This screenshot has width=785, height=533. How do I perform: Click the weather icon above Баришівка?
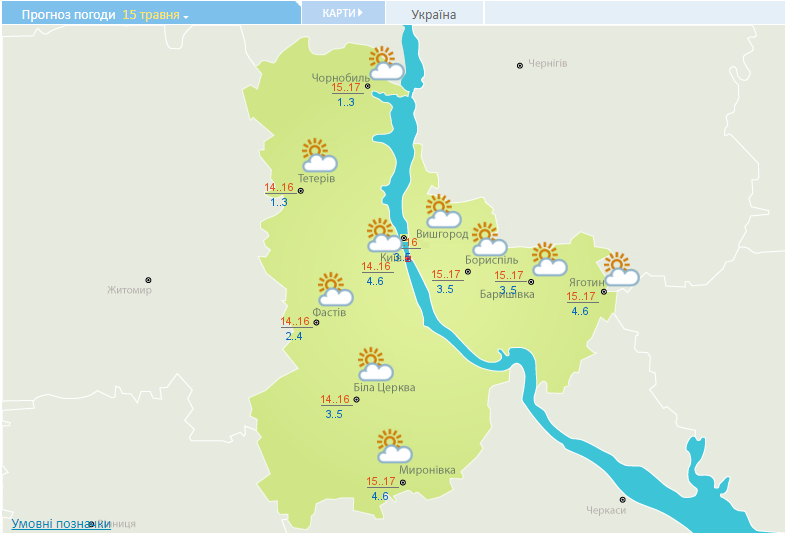click(547, 259)
